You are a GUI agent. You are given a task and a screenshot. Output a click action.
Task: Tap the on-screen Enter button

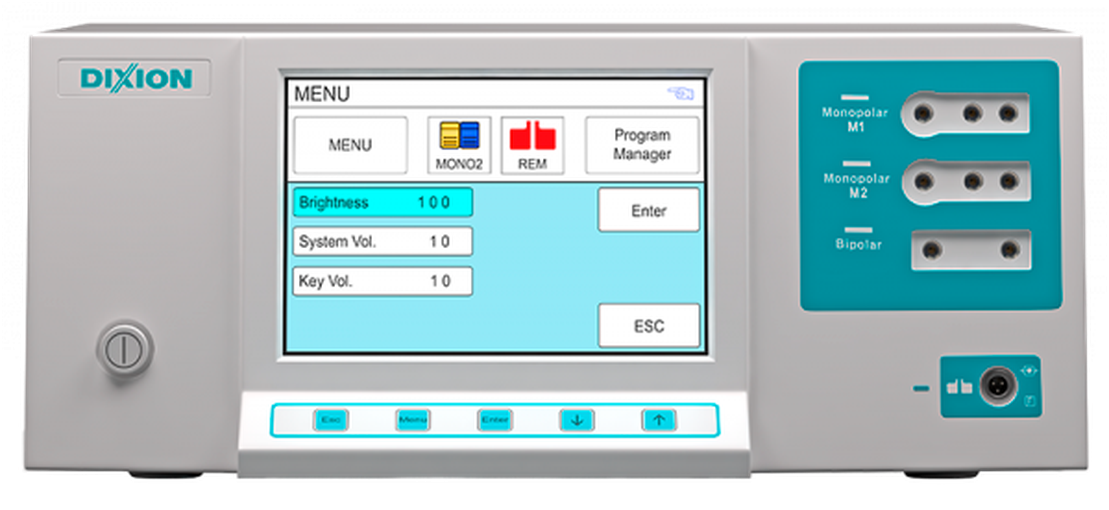(648, 211)
